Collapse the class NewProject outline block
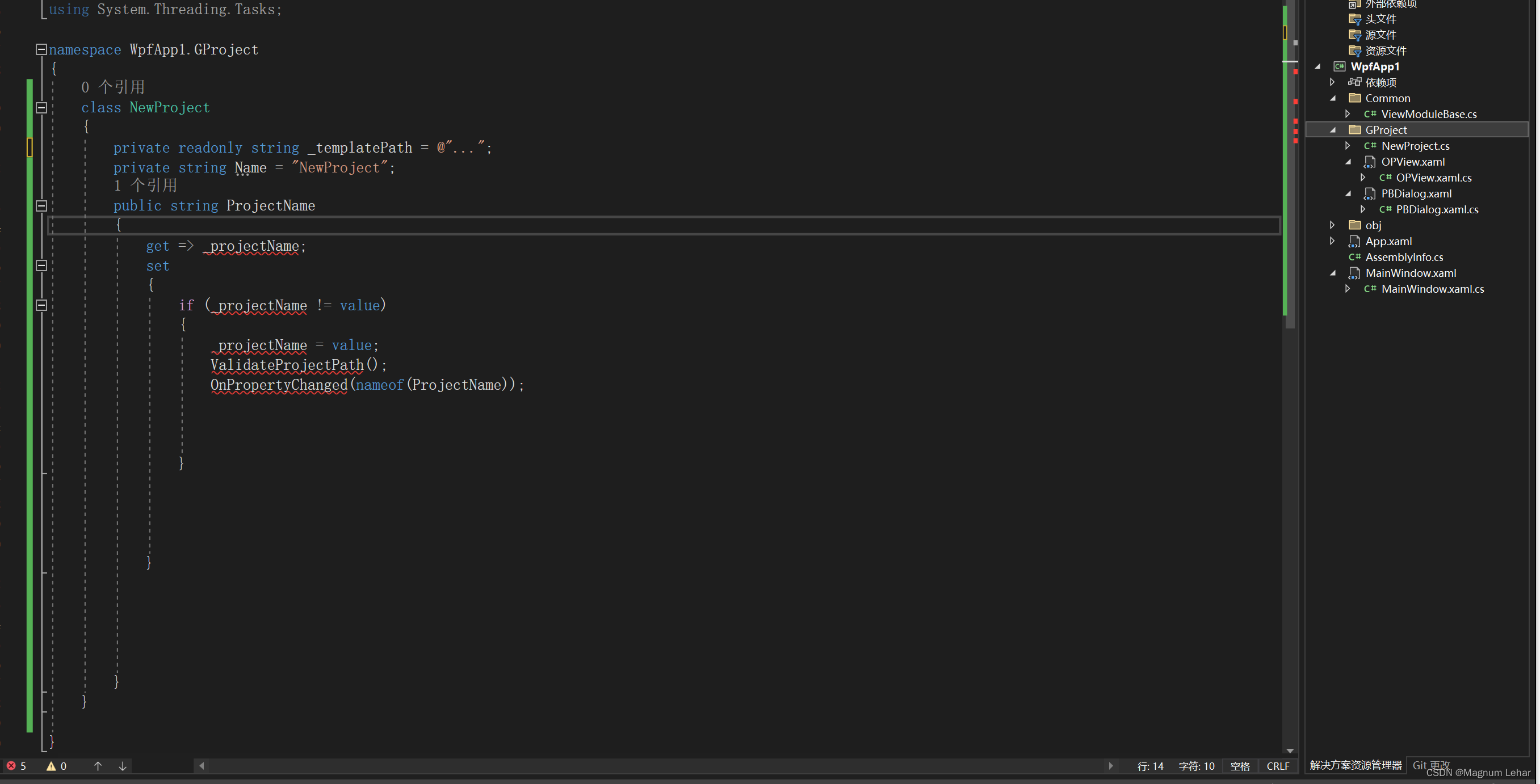 pyautogui.click(x=41, y=108)
